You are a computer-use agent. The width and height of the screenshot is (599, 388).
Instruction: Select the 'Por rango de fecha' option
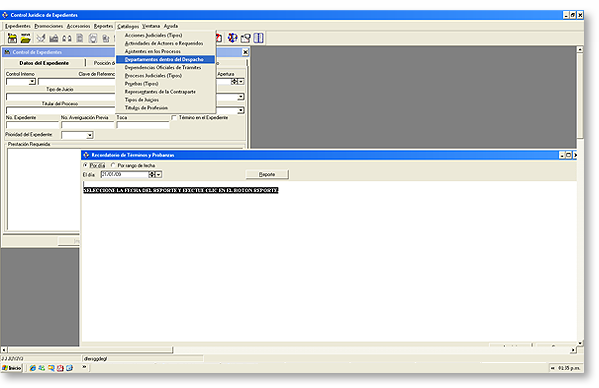113,165
